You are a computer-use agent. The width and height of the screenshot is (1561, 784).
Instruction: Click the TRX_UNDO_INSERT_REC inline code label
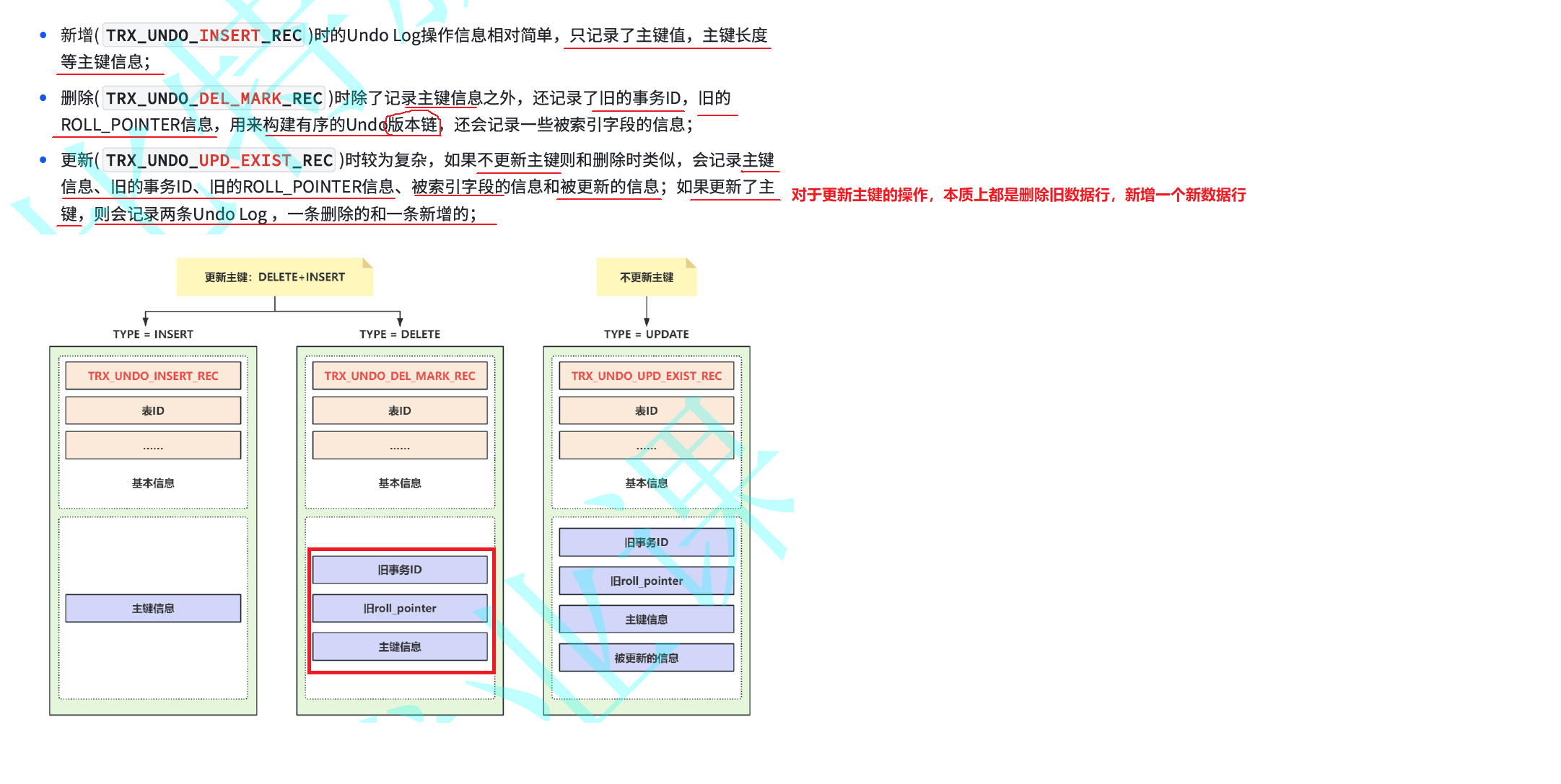tap(204, 35)
